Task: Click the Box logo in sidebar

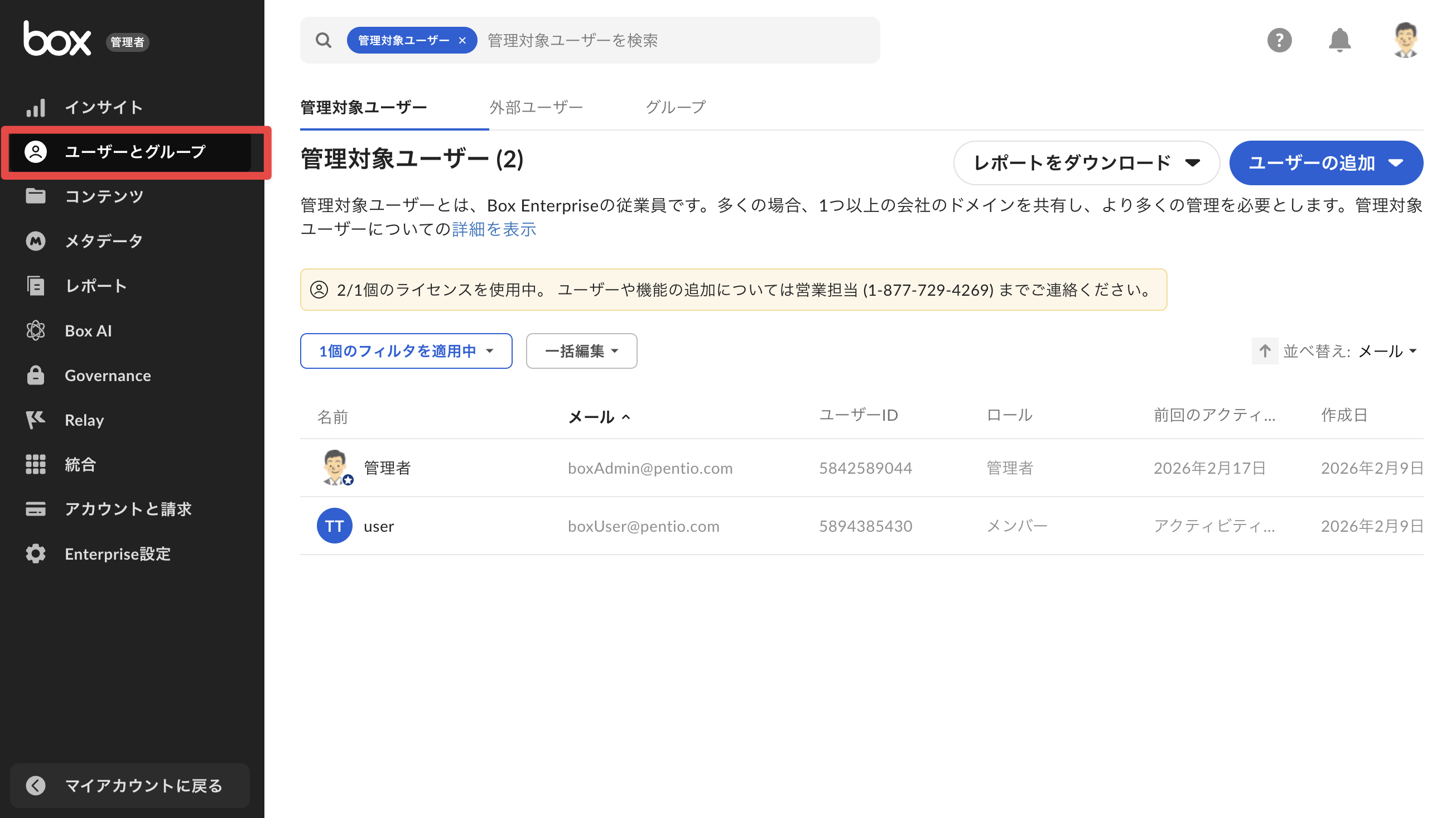Action: (57, 39)
